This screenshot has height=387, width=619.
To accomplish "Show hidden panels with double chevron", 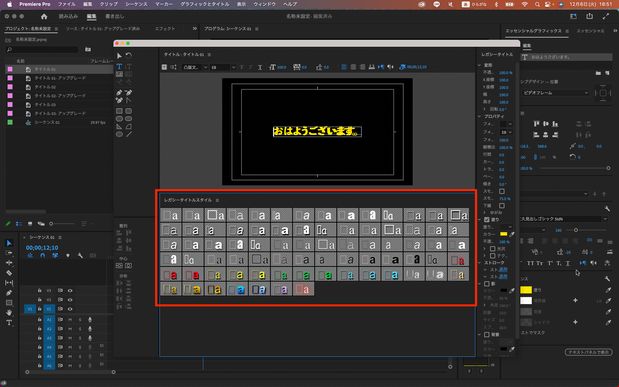I will click(195, 28).
